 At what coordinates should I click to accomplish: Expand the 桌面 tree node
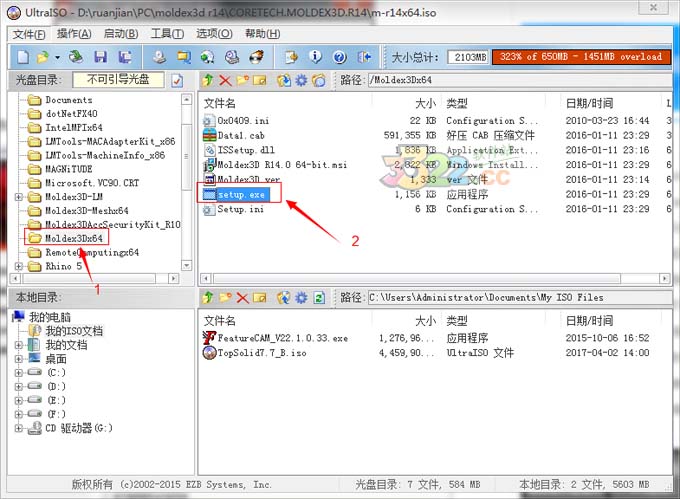click(19, 359)
